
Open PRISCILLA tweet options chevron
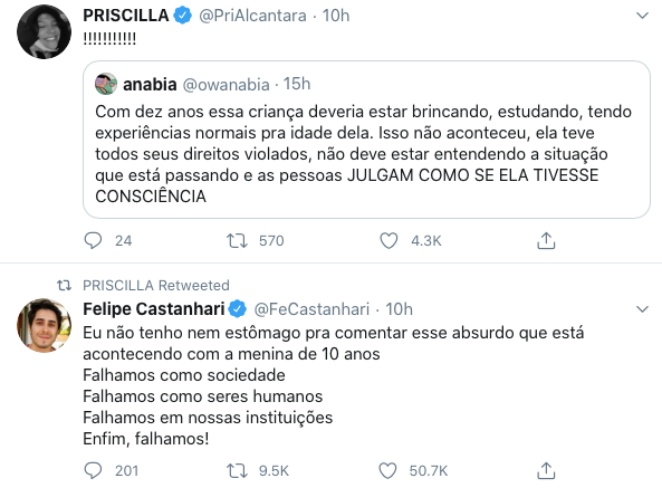pos(641,15)
